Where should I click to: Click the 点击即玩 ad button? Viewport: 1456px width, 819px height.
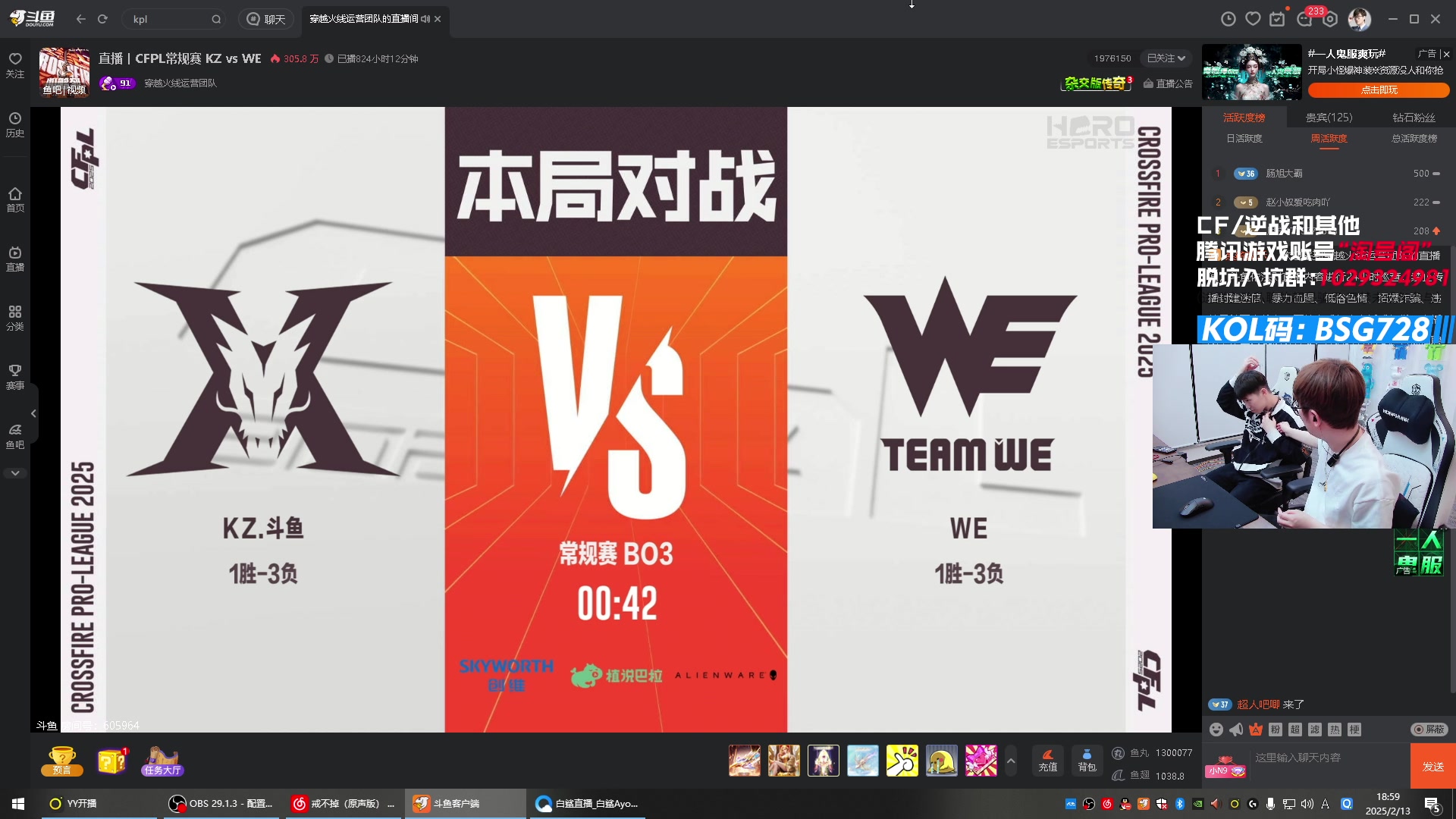coord(1379,90)
